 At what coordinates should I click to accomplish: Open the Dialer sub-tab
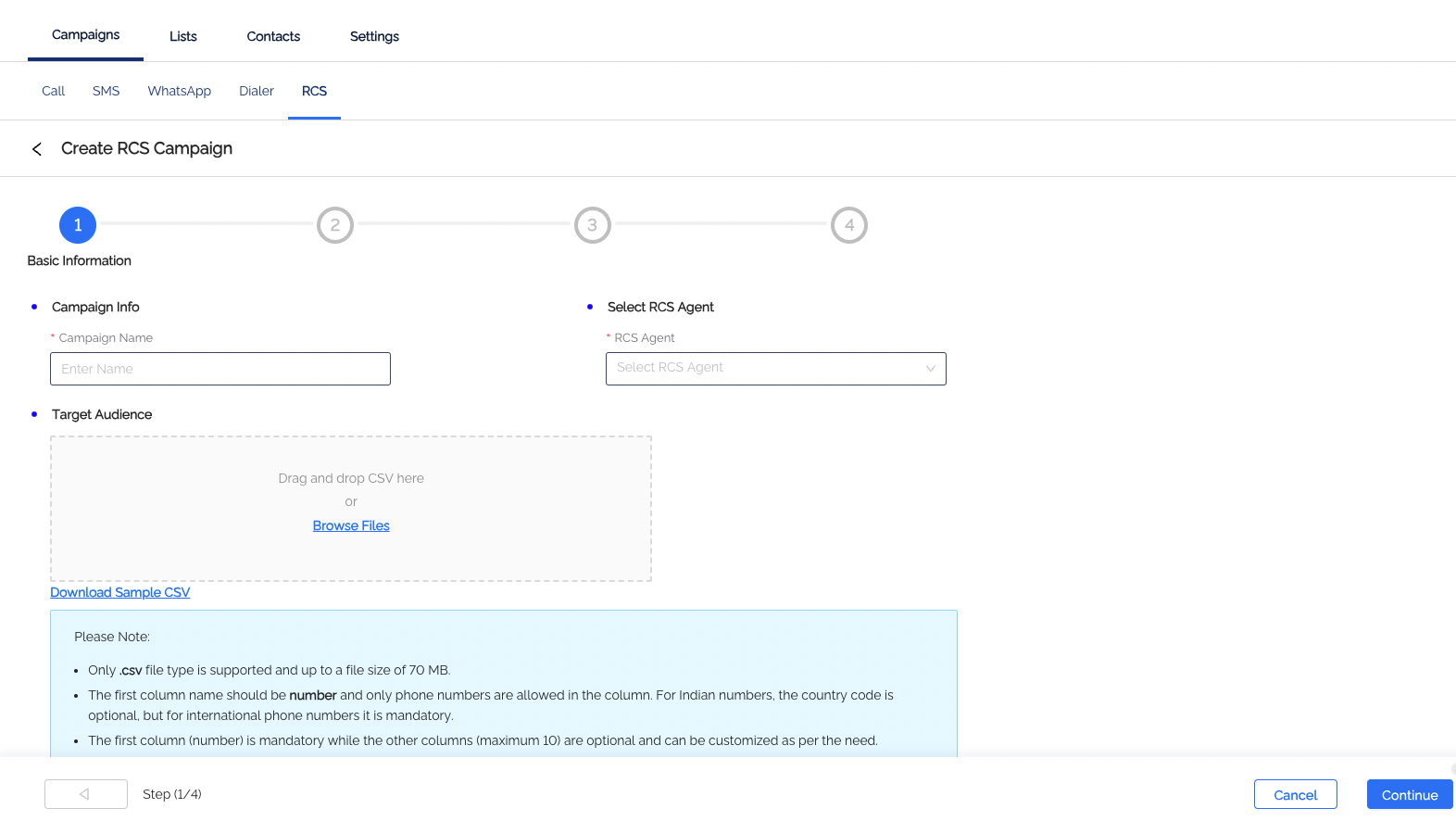click(257, 91)
